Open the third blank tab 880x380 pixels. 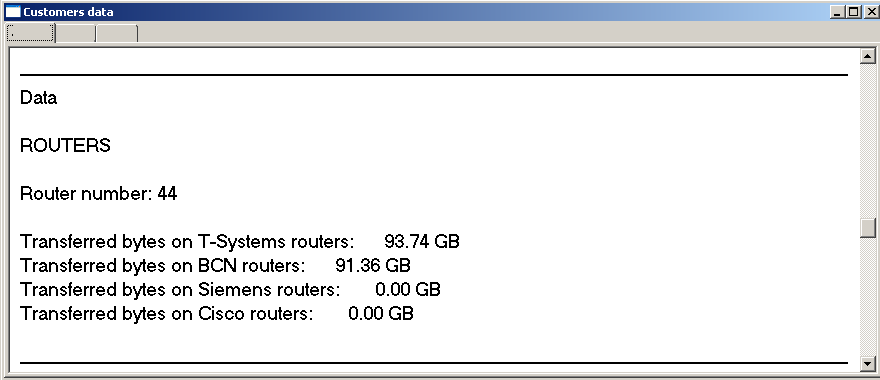click(117, 34)
